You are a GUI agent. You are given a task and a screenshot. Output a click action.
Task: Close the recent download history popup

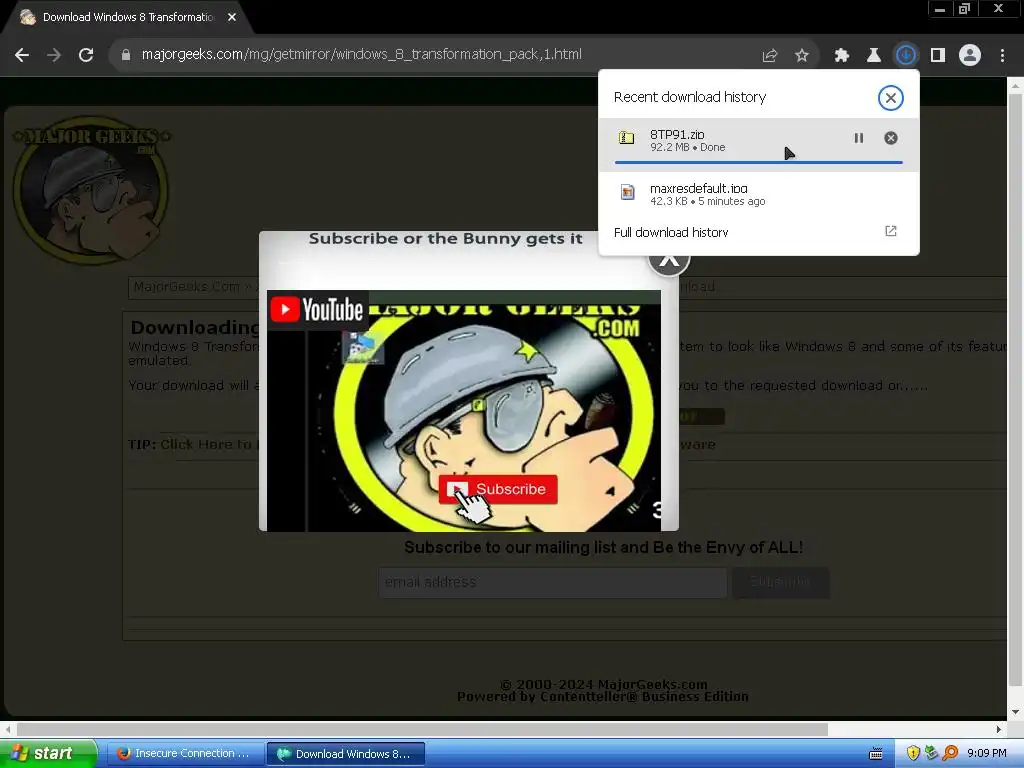point(890,98)
